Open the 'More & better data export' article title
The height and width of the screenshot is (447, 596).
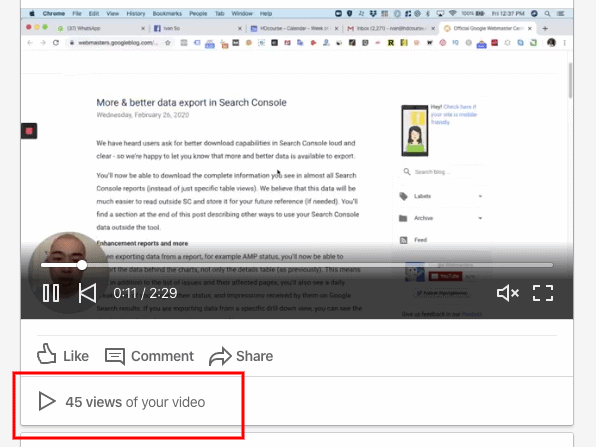(191, 103)
